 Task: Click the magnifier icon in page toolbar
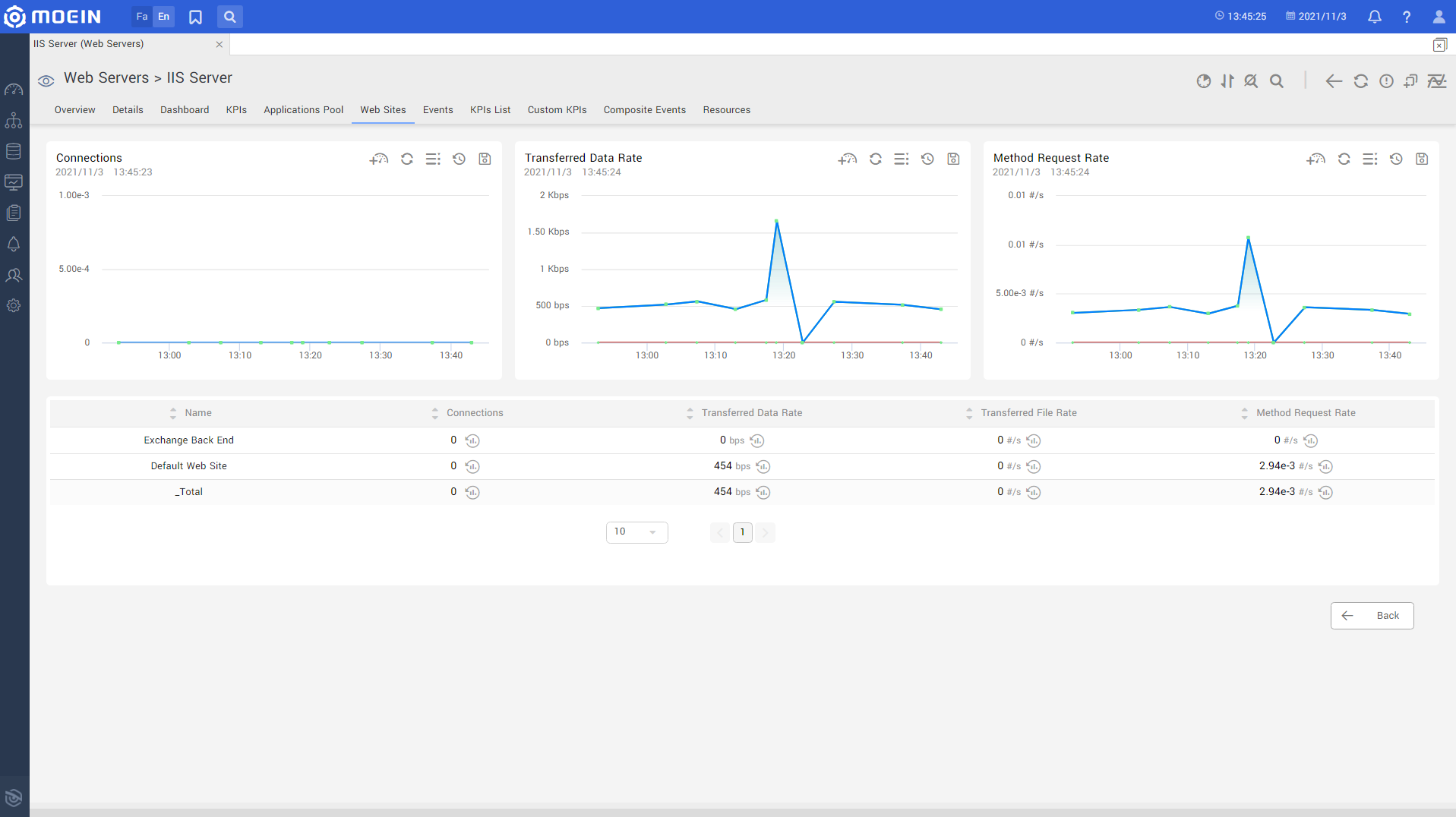1277,81
